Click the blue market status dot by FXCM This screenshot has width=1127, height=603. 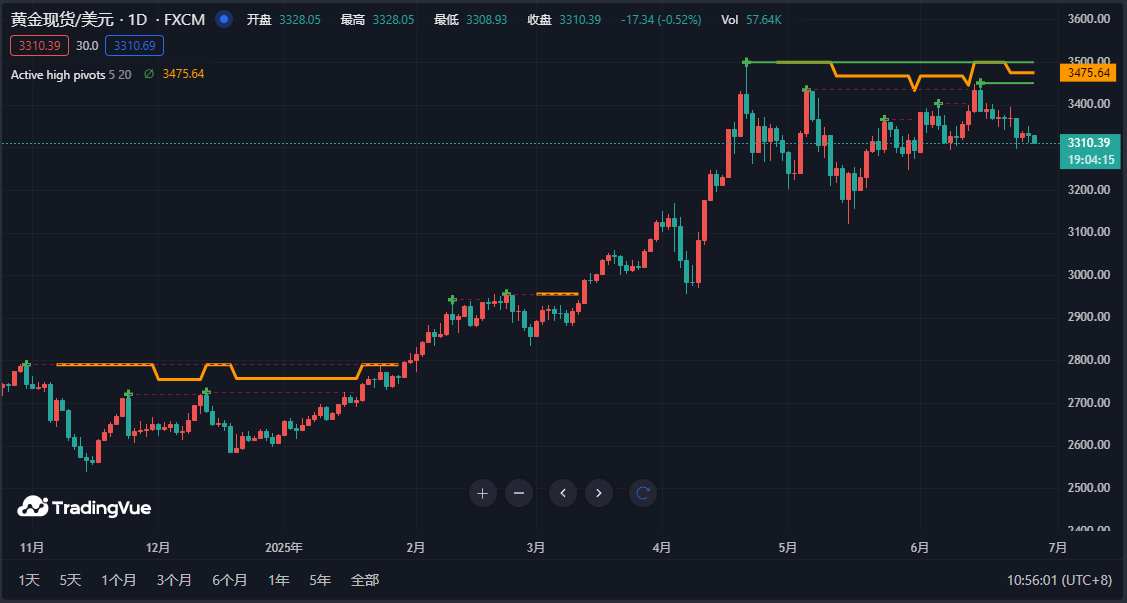(x=224, y=20)
